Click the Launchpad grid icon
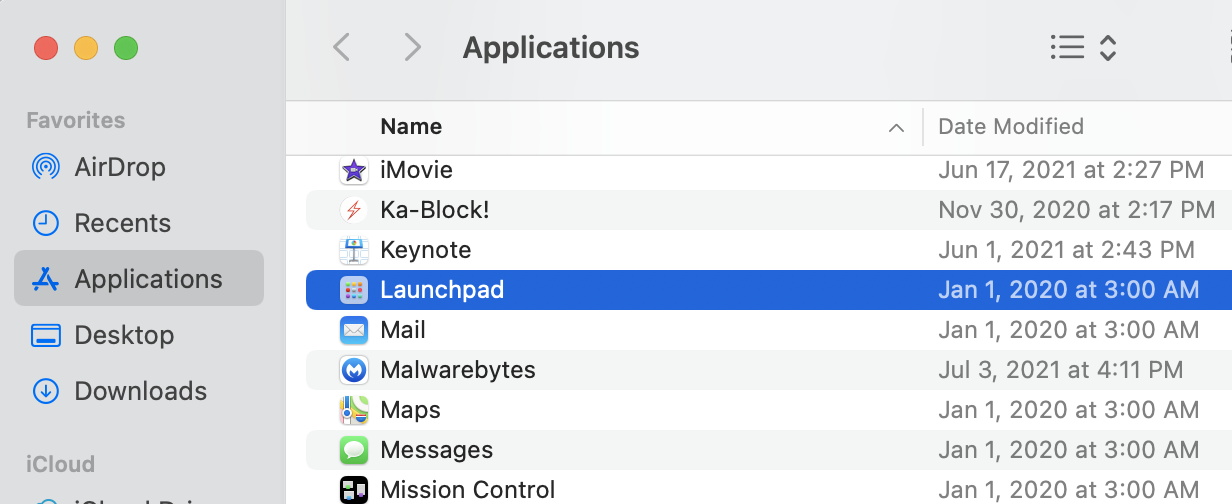 coord(354,290)
